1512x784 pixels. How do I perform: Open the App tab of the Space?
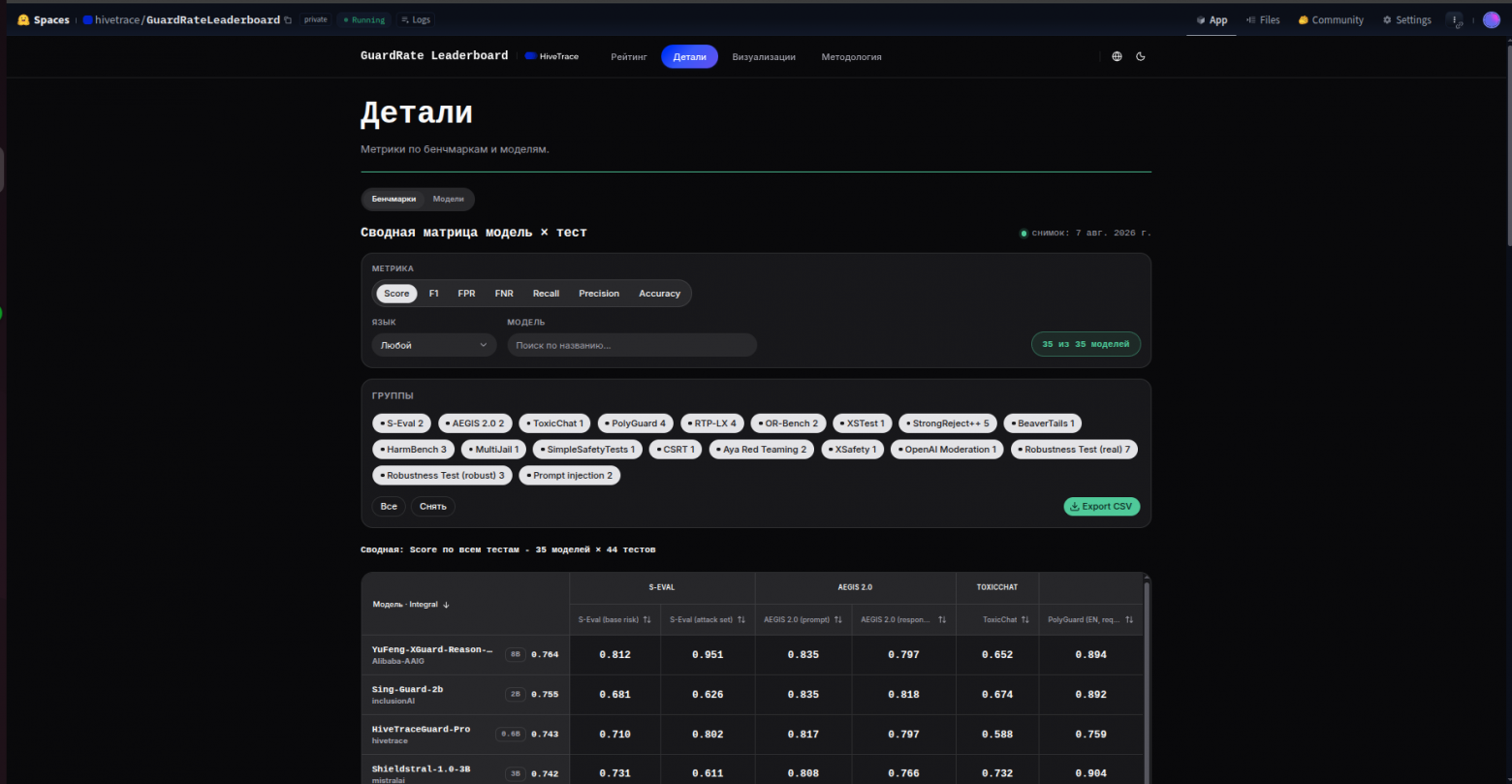[x=1212, y=20]
